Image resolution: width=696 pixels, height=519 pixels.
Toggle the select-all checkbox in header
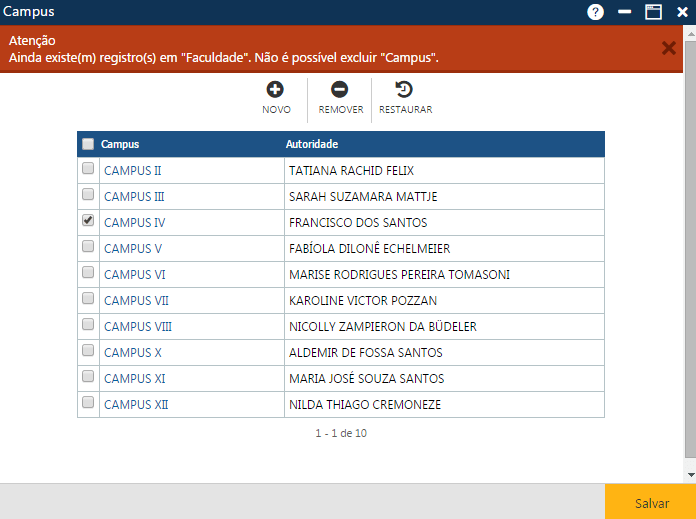[x=88, y=144]
